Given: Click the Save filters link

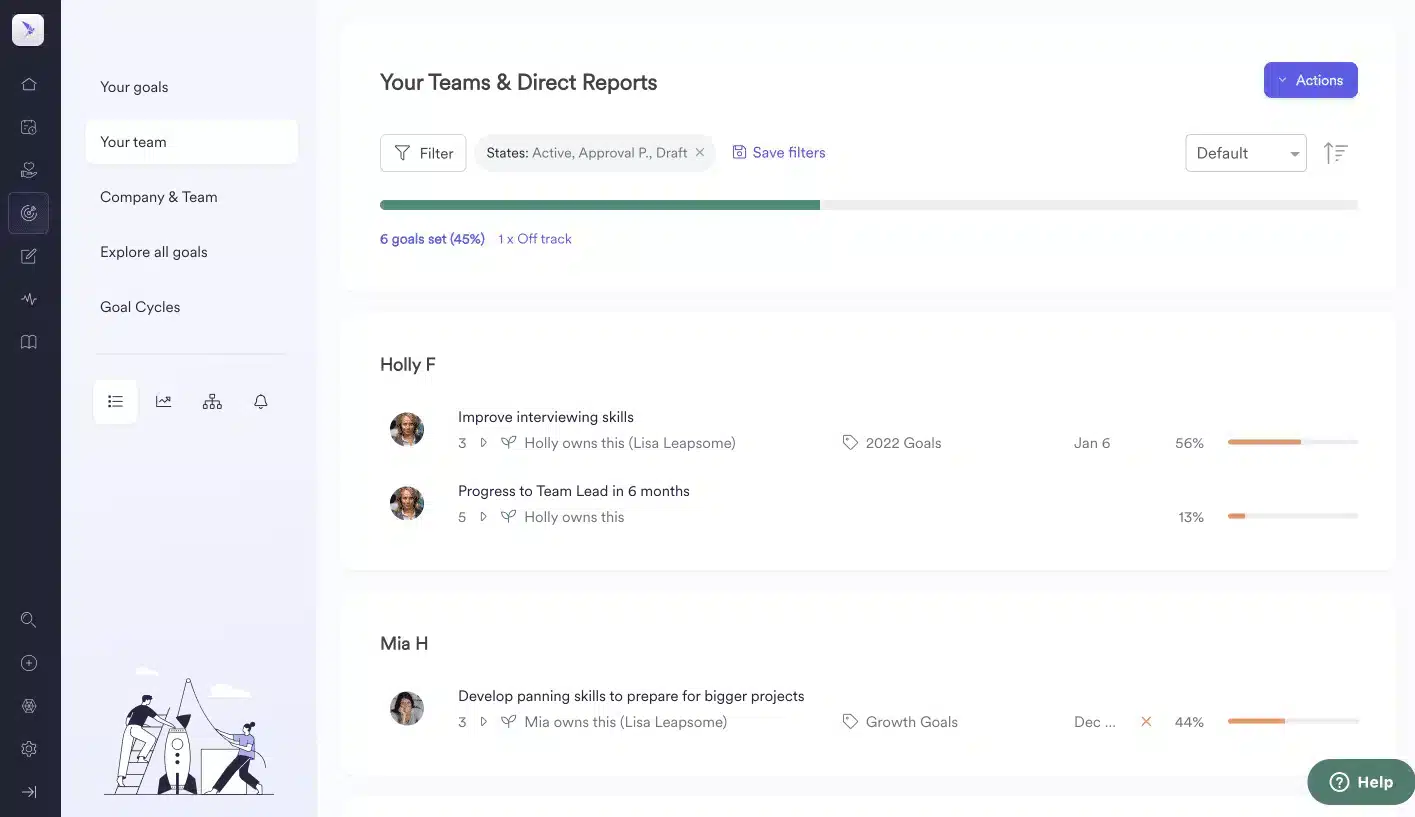Looking at the screenshot, I should (x=779, y=153).
